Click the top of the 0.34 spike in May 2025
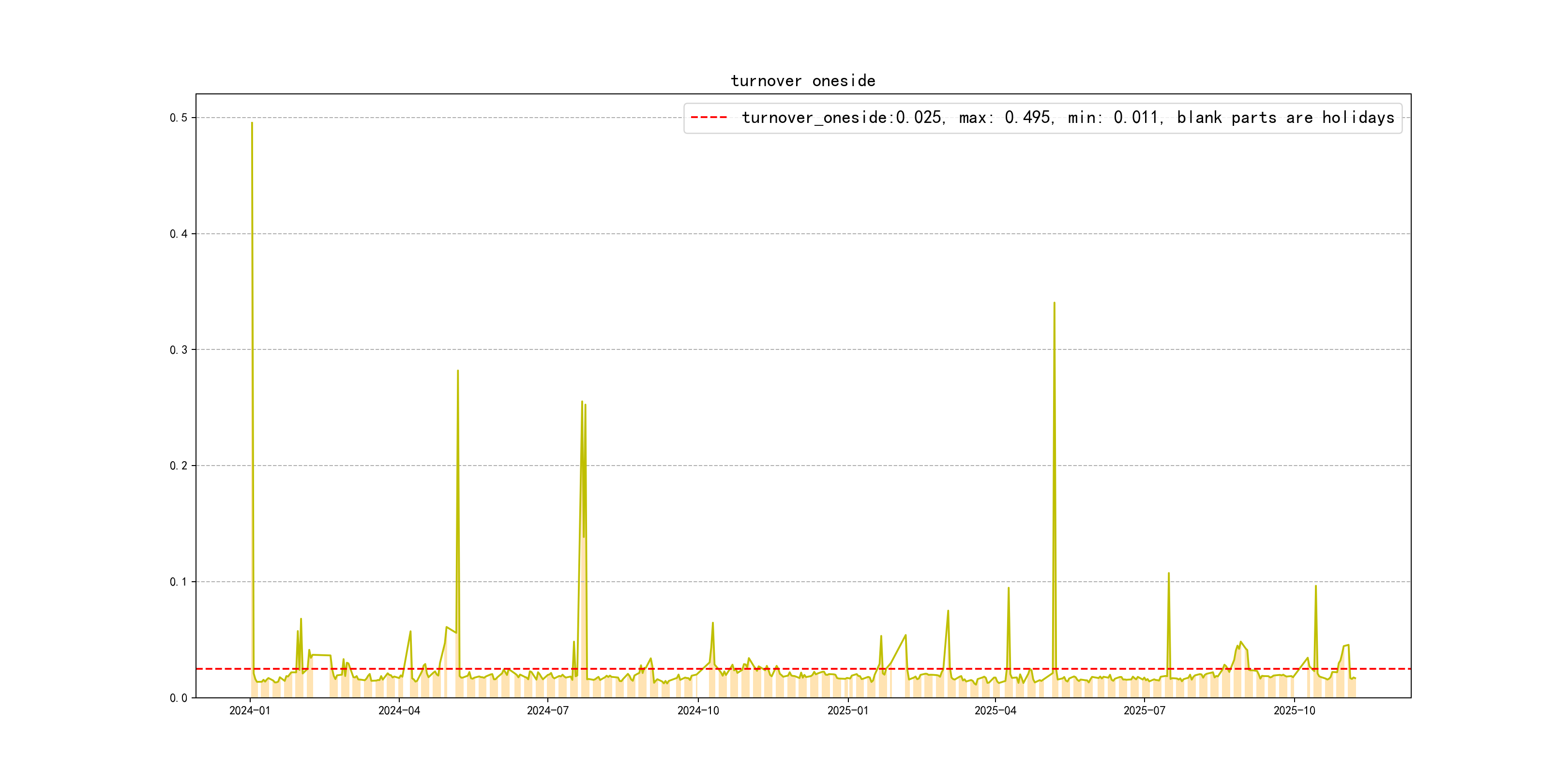 [1054, 303]
